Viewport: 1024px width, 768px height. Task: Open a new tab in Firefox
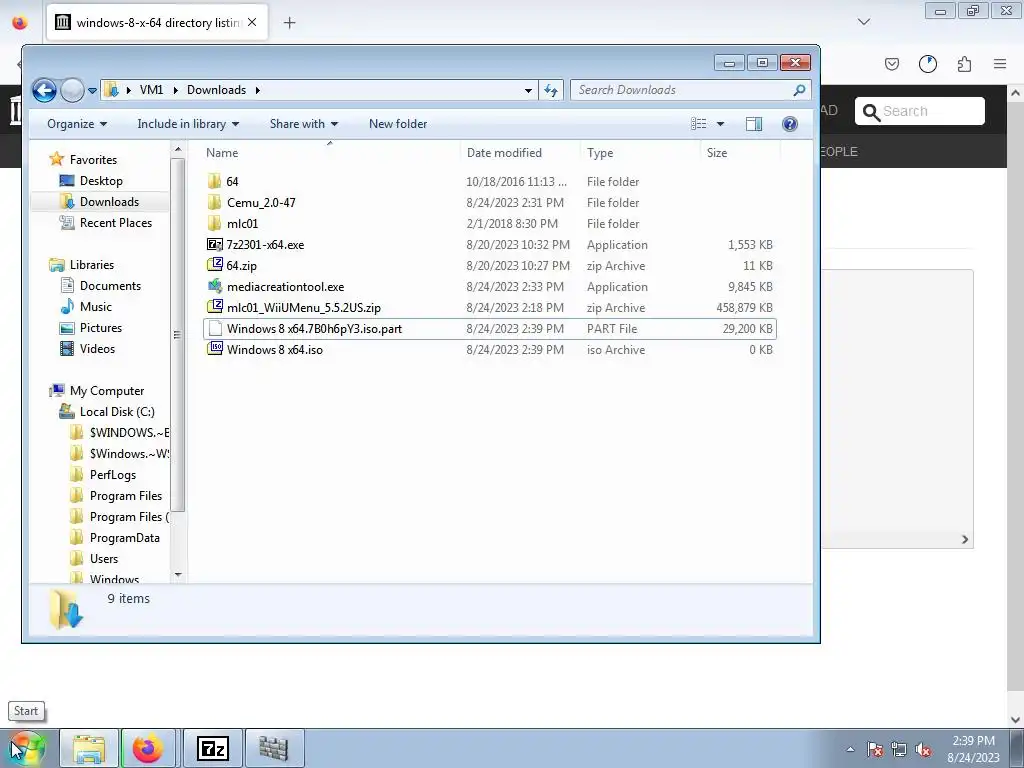(289, 23)
